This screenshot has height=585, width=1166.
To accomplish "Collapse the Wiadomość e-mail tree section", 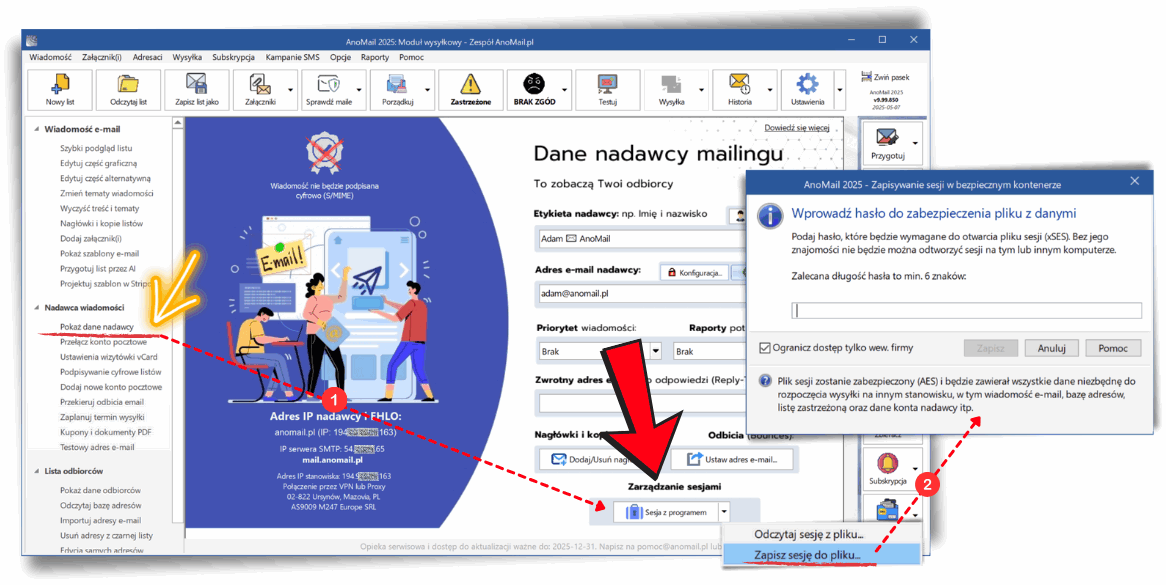I will pos(36,129).
